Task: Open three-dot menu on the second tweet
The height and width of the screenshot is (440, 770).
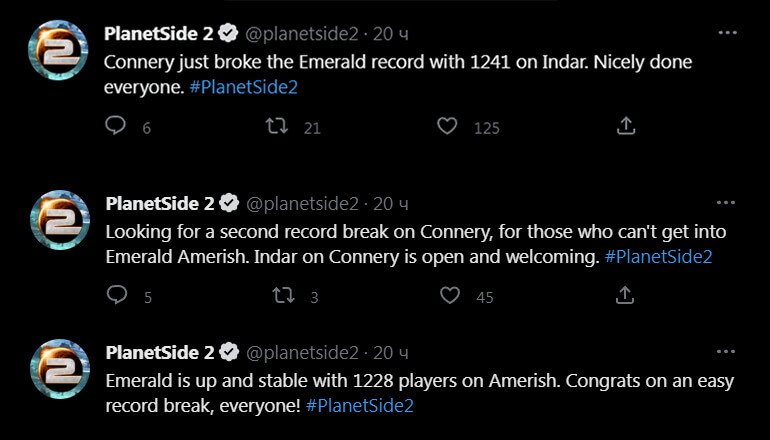Action: click(x=726, y=203)
